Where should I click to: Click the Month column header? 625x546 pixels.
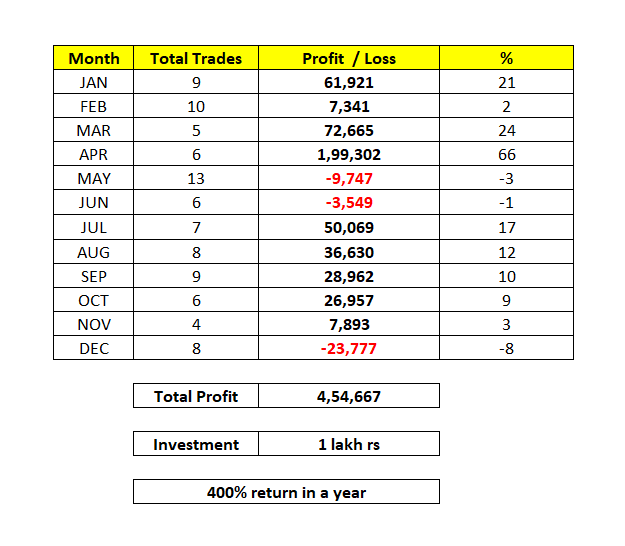tap(93, 58)
